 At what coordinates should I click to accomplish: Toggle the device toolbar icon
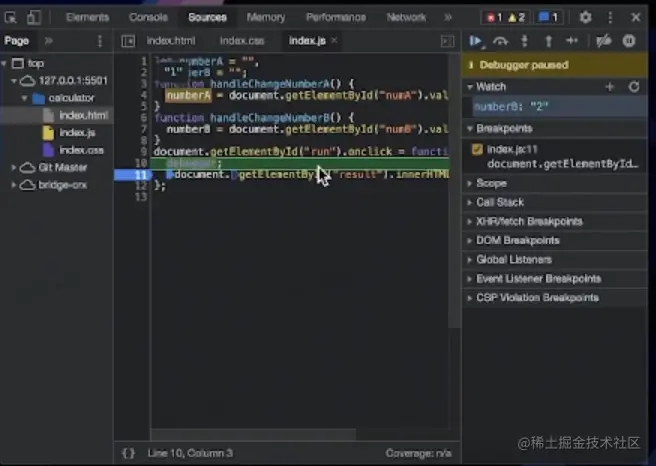click(x=33, y=17)
